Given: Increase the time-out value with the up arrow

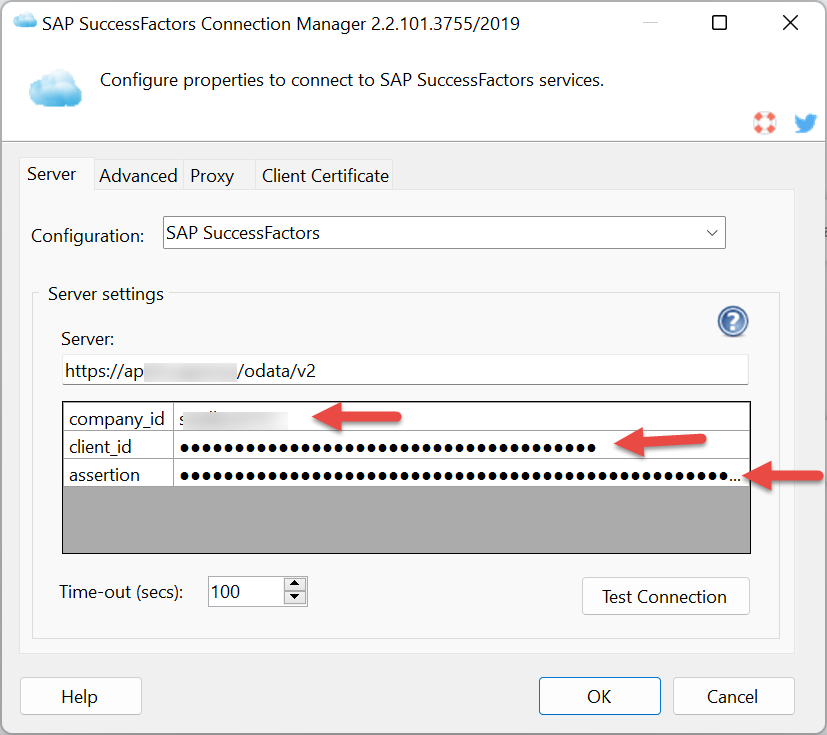Looking at the screenshot, I should (x=295, y=584).
